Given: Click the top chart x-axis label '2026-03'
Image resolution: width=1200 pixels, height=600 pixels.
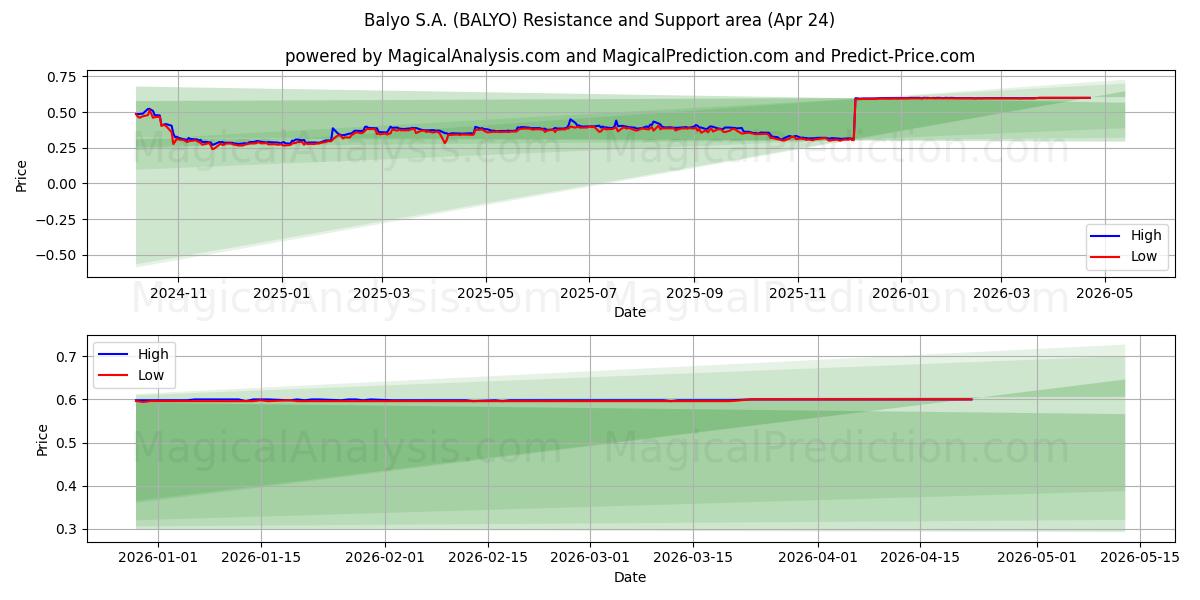Looking at the screenshot, I should pos(1001,293).
